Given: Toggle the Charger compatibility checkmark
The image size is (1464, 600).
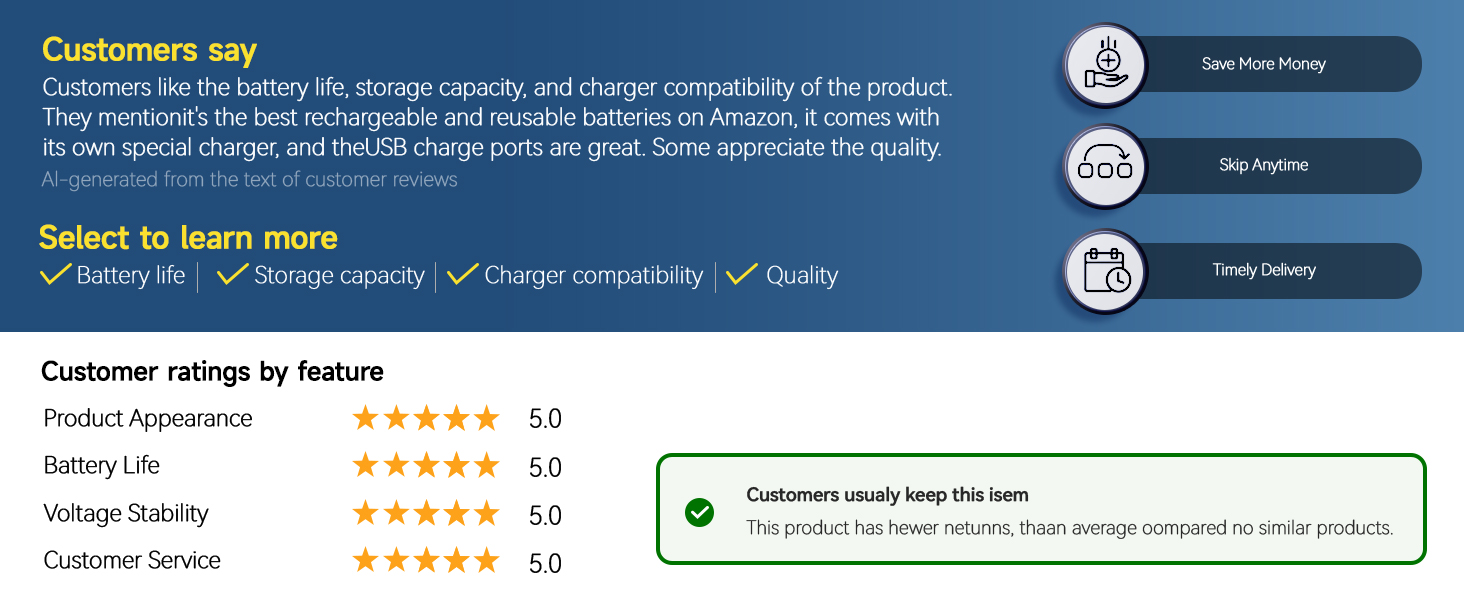Looking at the screenshot, I should (x=463, y=275).
